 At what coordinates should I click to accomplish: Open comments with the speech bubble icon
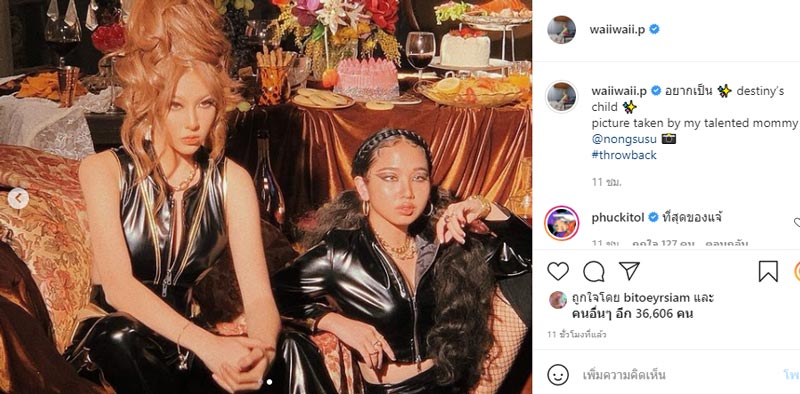[x=593, y=272]
